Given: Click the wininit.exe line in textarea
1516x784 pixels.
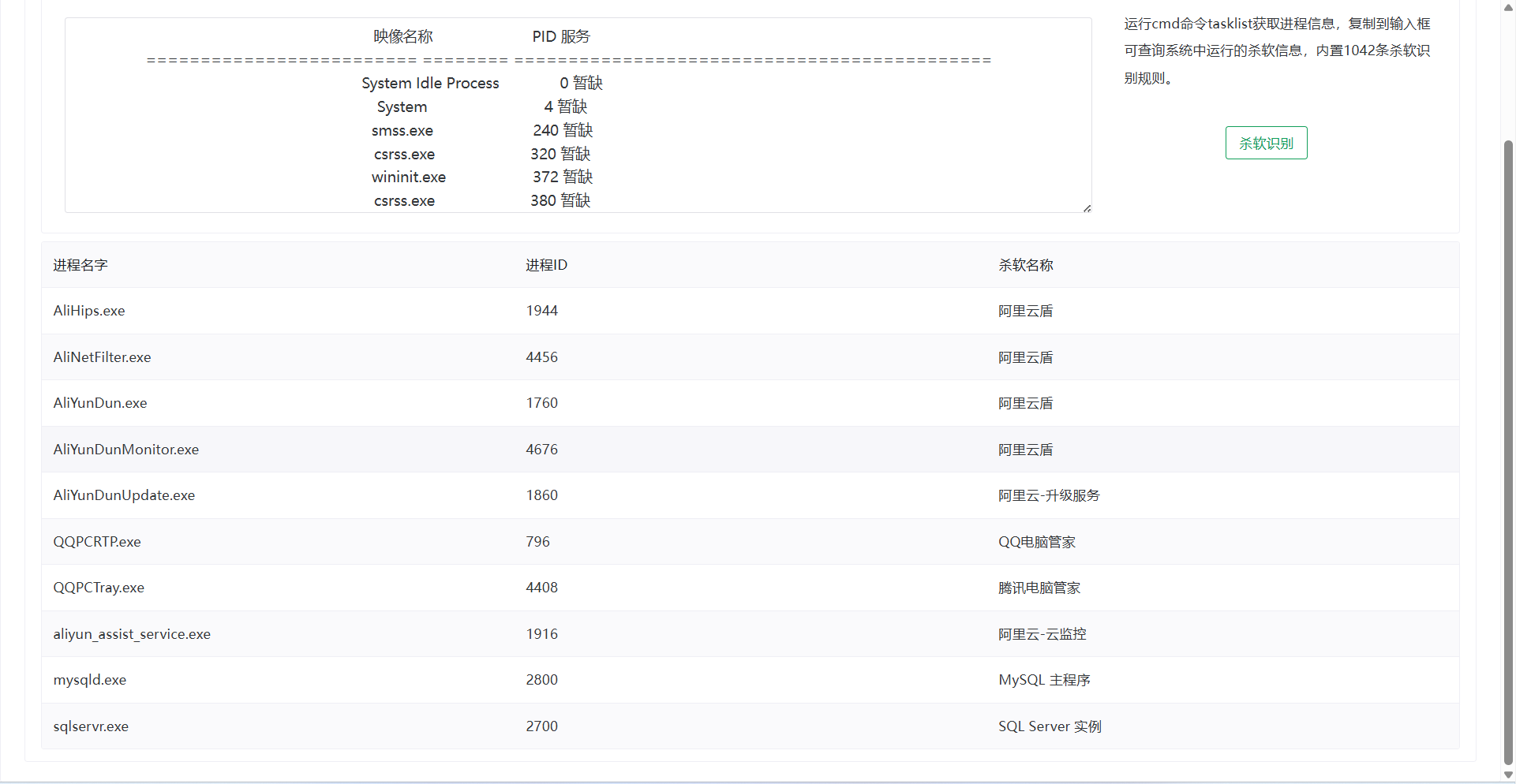Looking at the screenshot, I should pos(482,177).
